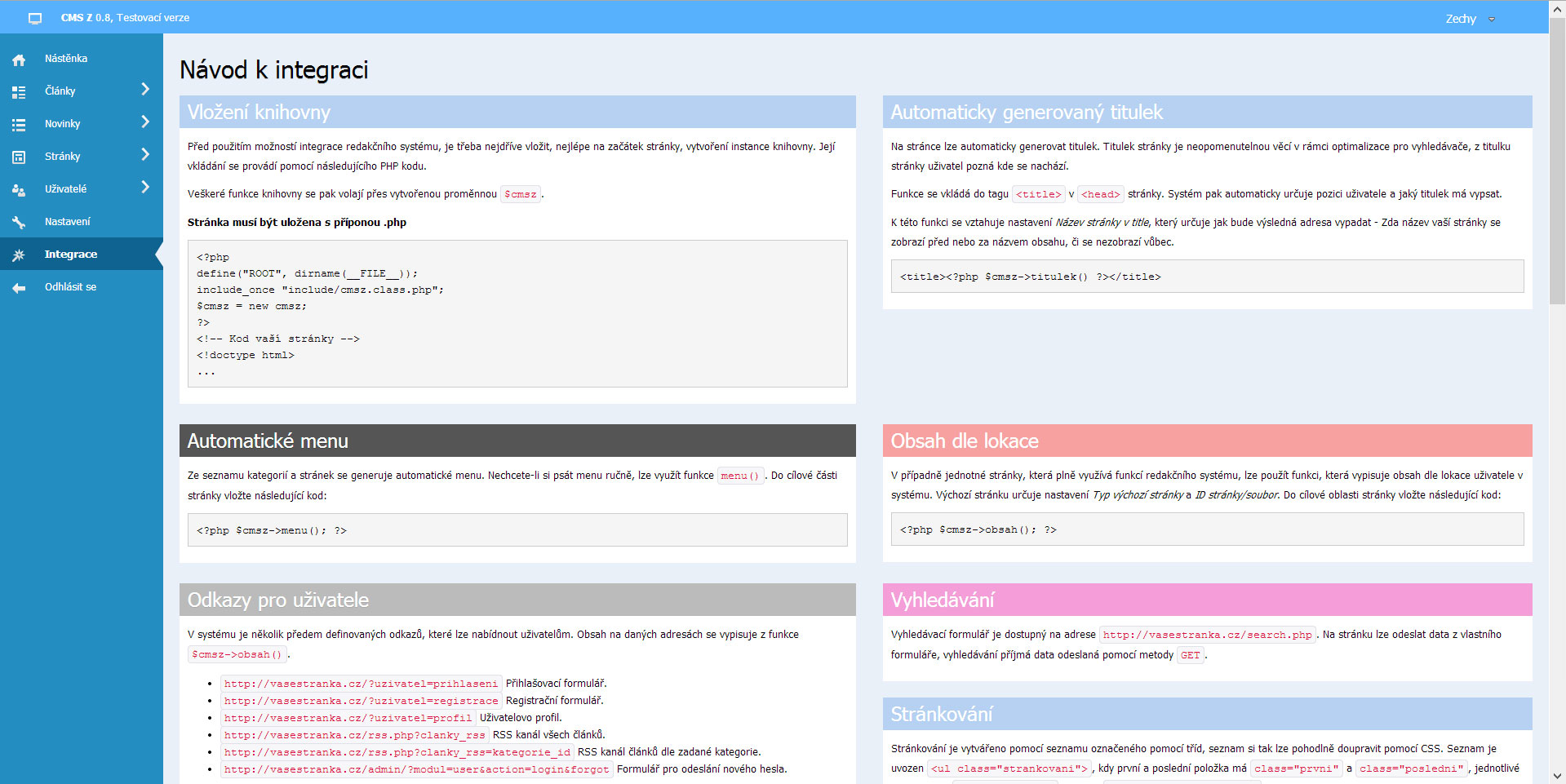Click the Uživatelé people icon

coord(19,190)
